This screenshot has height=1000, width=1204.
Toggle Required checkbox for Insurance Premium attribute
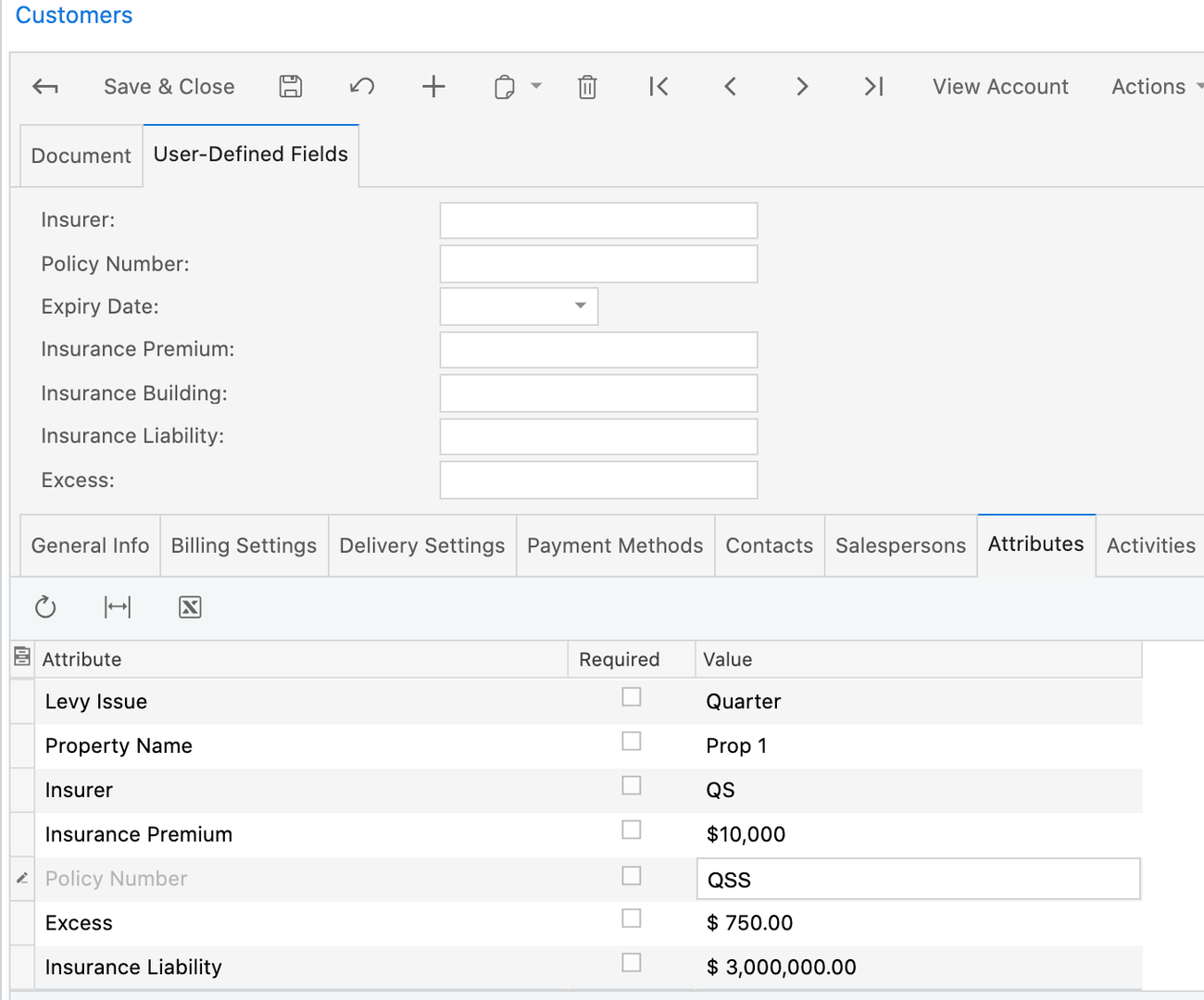(x=632, y=830)
